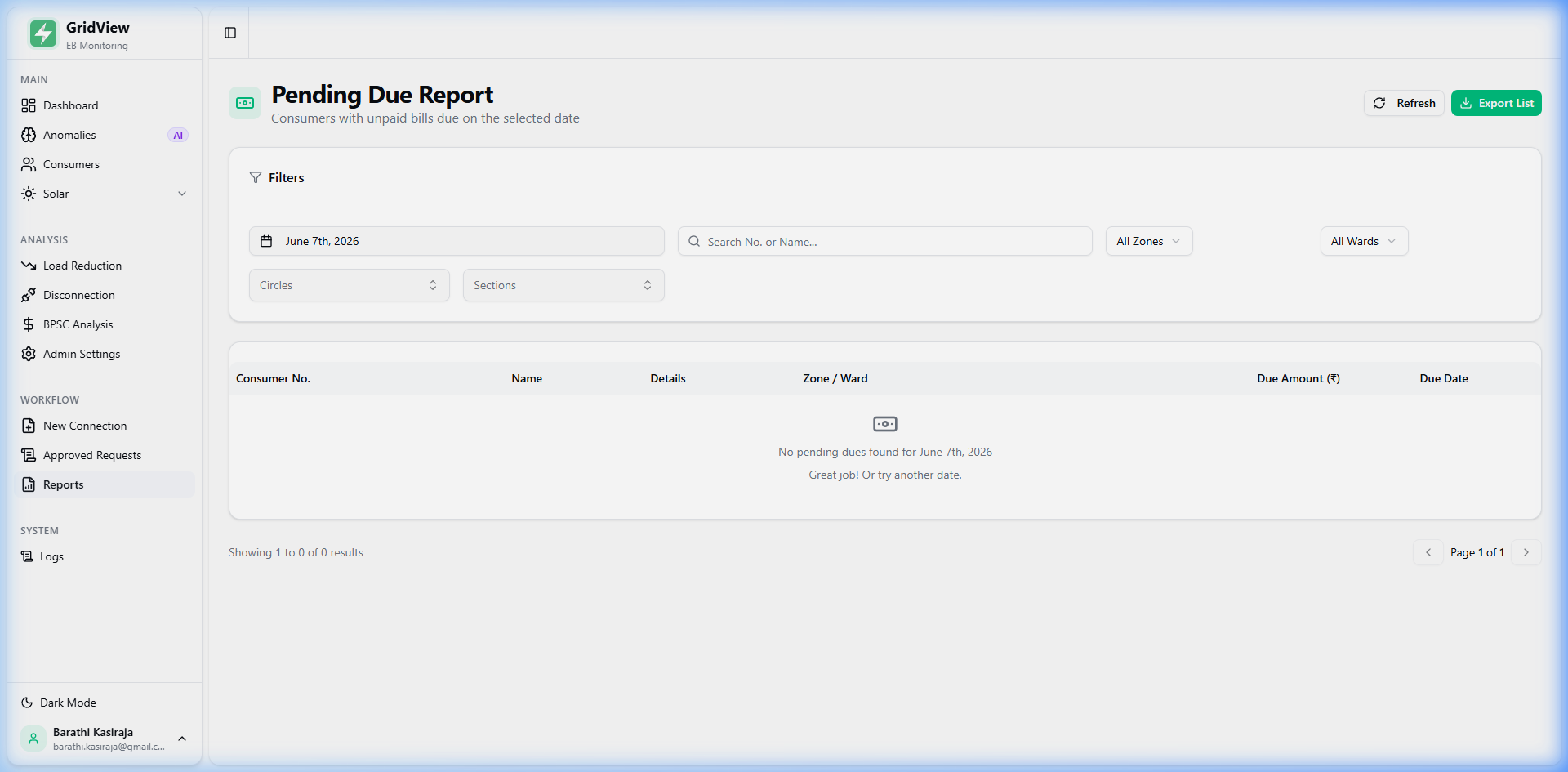Screen dimensions: 1568x772
Task: Click the user avatar icon
Action: tap(33, 739)
